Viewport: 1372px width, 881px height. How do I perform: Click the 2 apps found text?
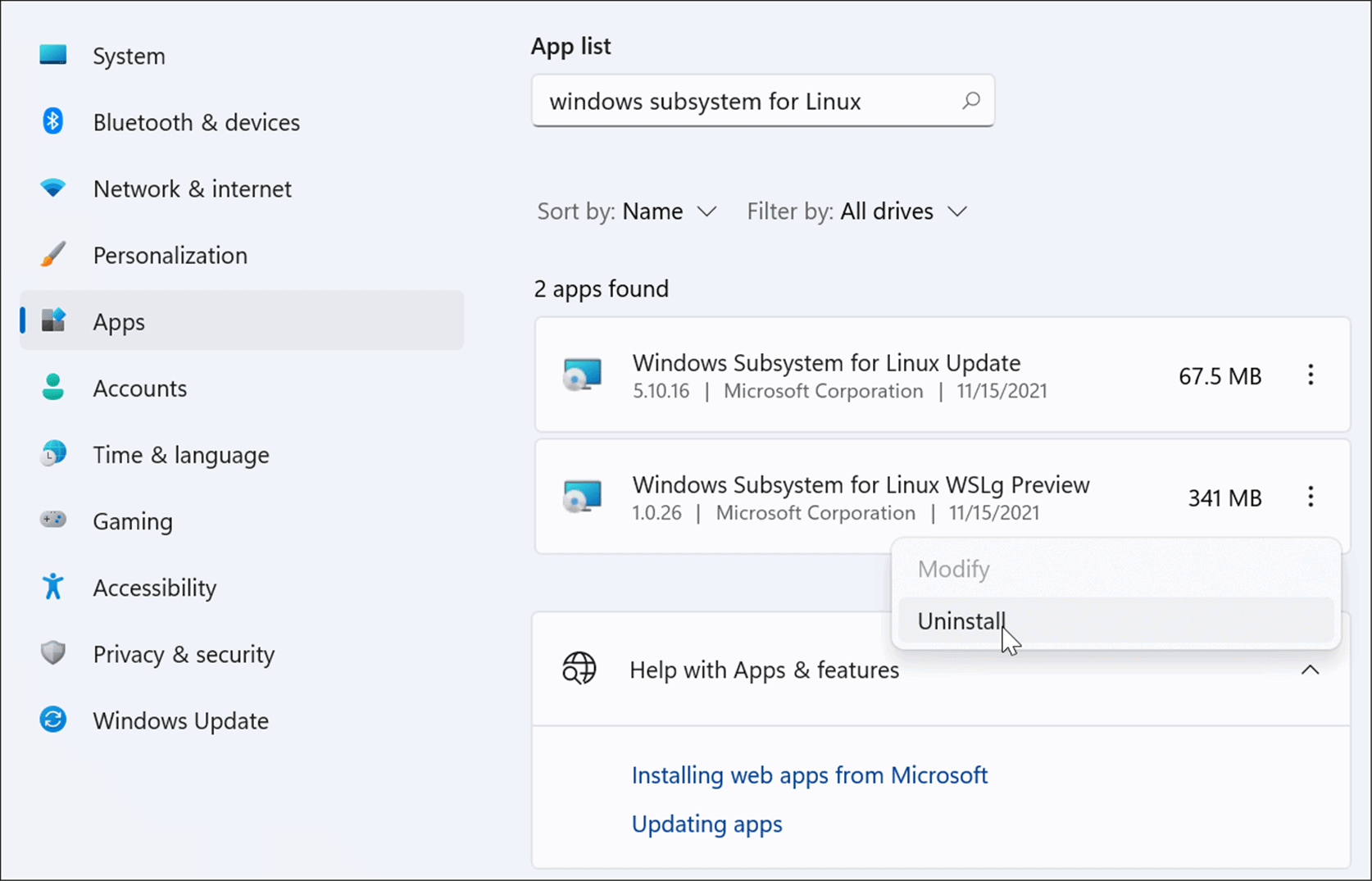pos(602,288)
